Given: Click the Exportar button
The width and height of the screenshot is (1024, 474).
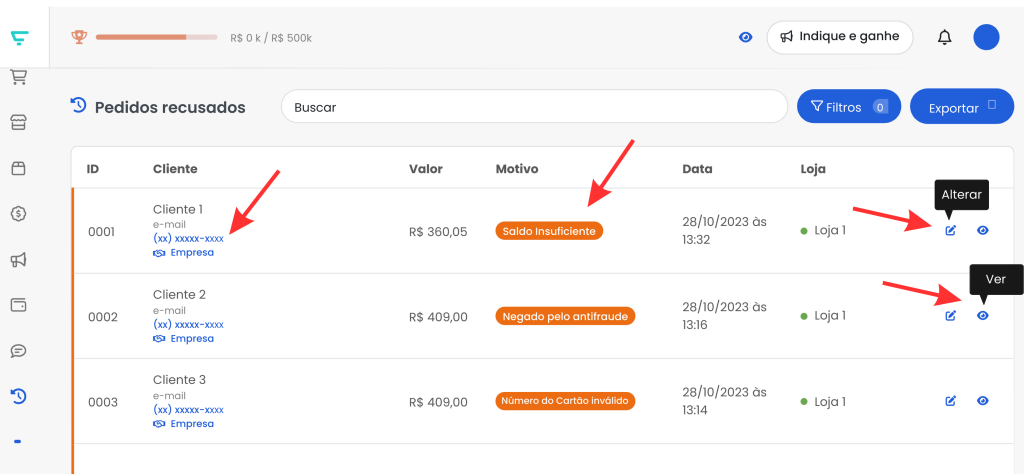Looking at the screenshot, I should tap(962, 106).
